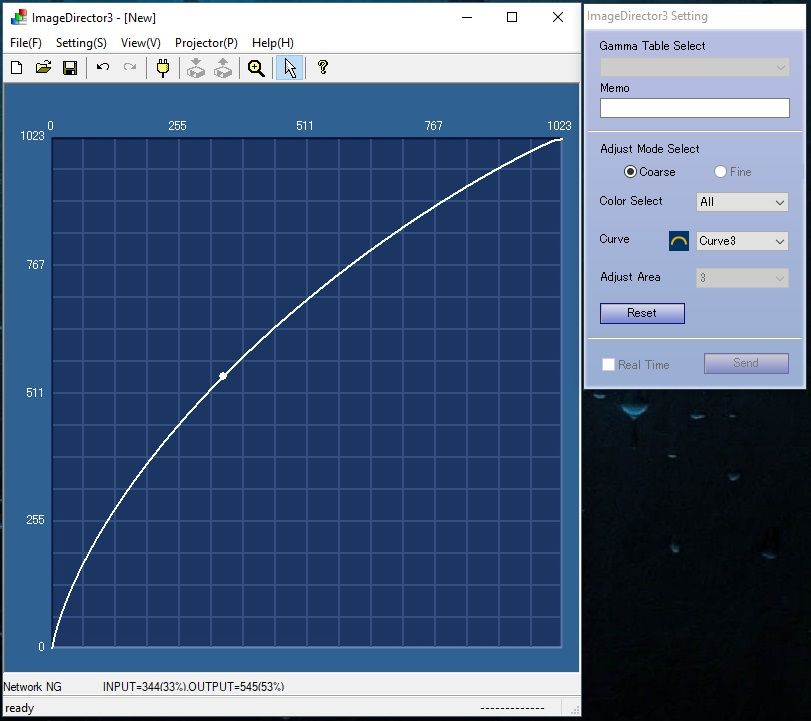Open the Color Select dropdown showing All

pos(742,202)
